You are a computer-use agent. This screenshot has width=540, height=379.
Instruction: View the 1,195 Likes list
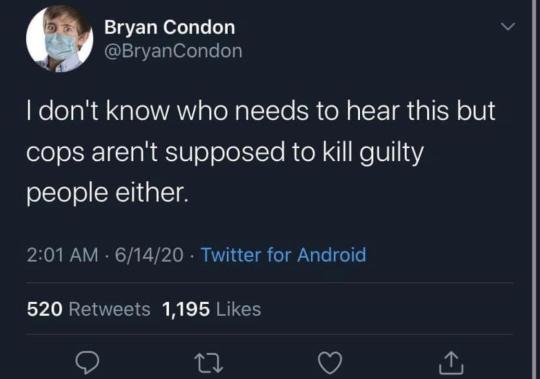coord(211,309)
